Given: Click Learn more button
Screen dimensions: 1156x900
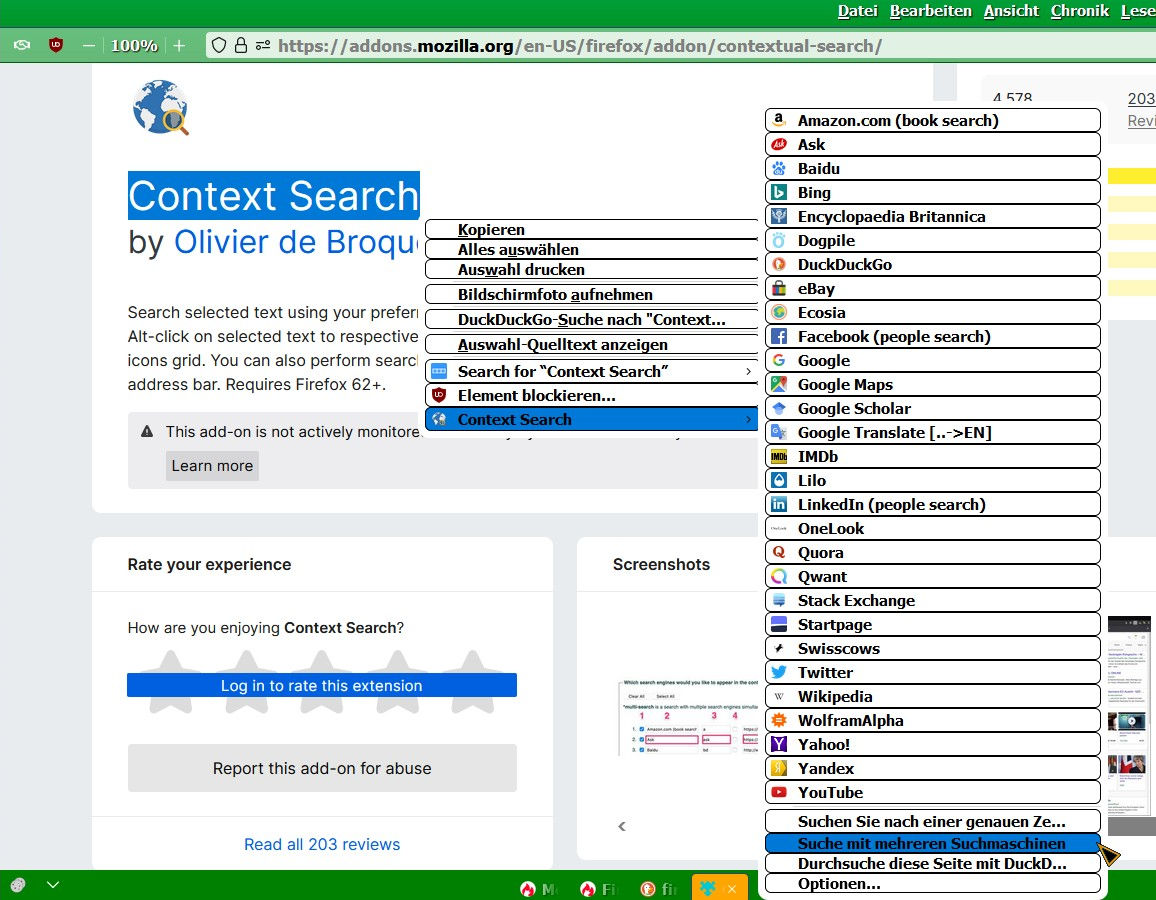Looking at the screenshot, I should tap(212, 466).
